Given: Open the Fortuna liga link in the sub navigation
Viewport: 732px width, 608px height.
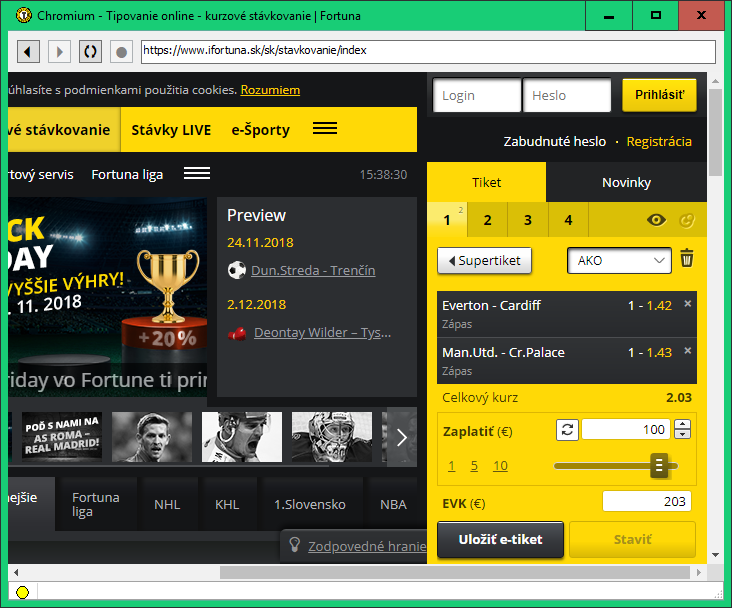Looking at the screenshot, I should coord(127,174).
